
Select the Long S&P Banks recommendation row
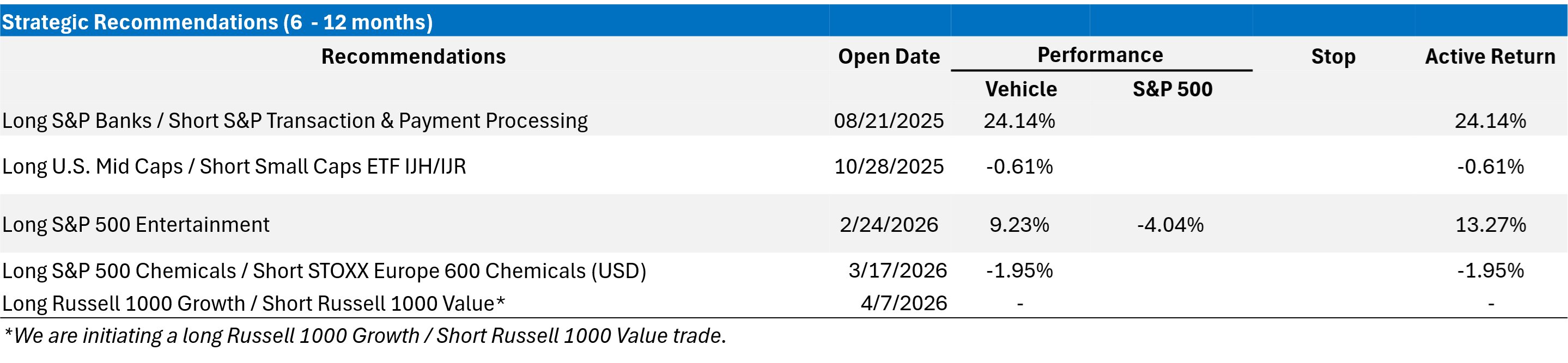295,121
